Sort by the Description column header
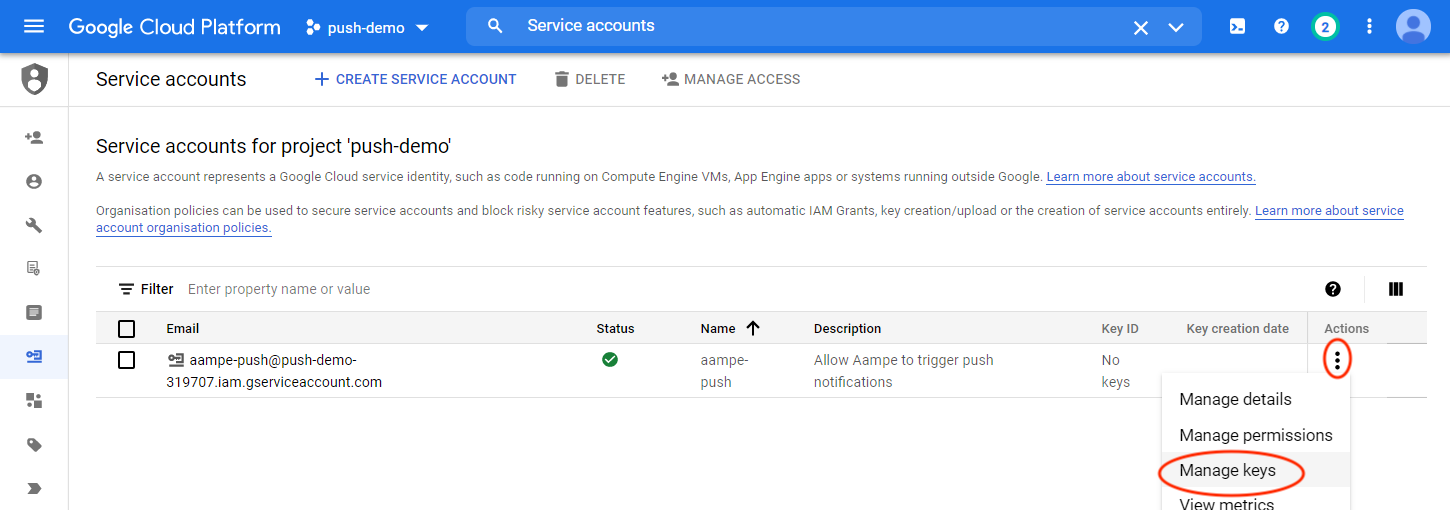Image resolution: width=1450 pixels, height=510 pixels. point(848,328)
